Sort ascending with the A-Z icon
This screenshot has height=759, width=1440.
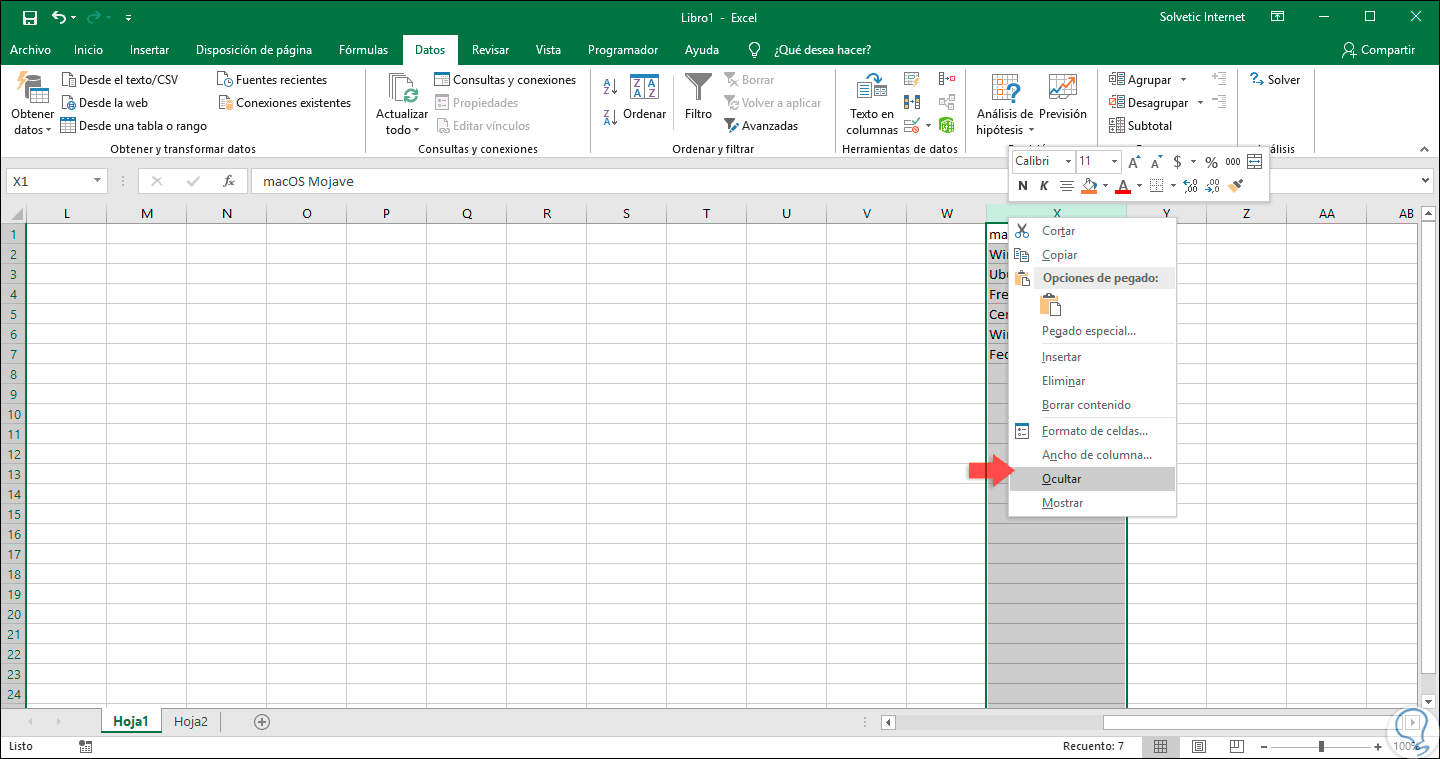click(610, 88)
